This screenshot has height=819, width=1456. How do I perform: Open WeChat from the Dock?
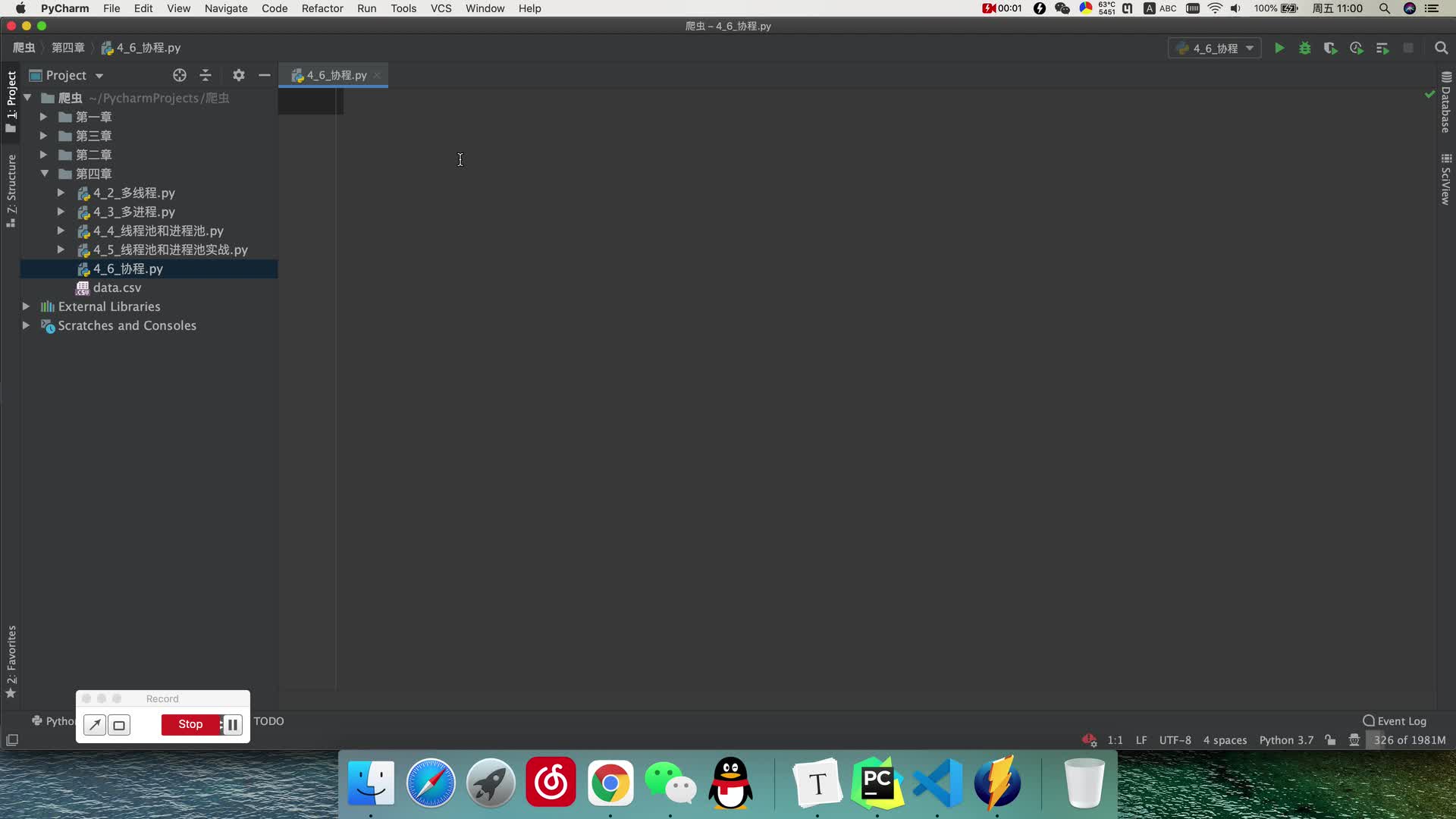[670, 783]
